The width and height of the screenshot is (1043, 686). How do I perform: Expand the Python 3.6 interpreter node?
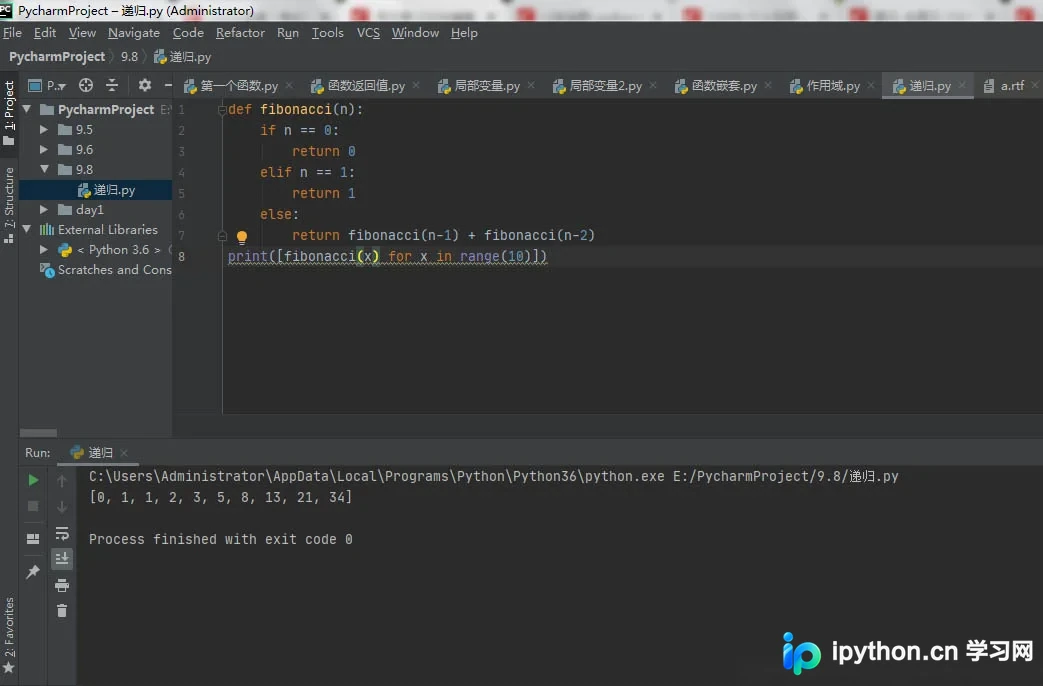coord(44,250)
